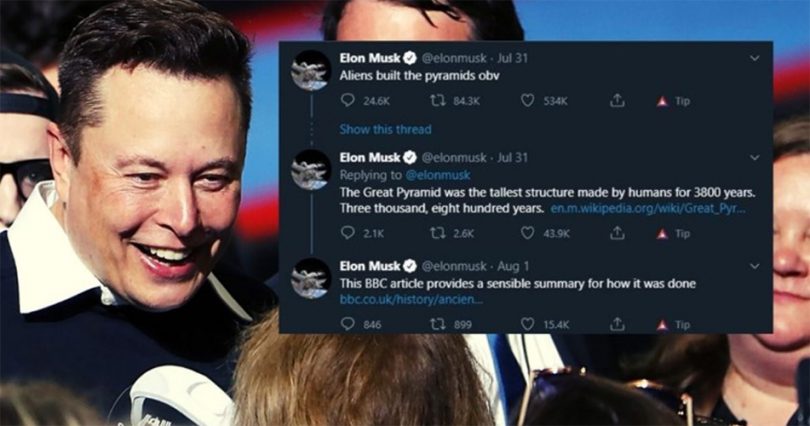Open the chevron menu on the Aug 1 tweet

(755, 267)
